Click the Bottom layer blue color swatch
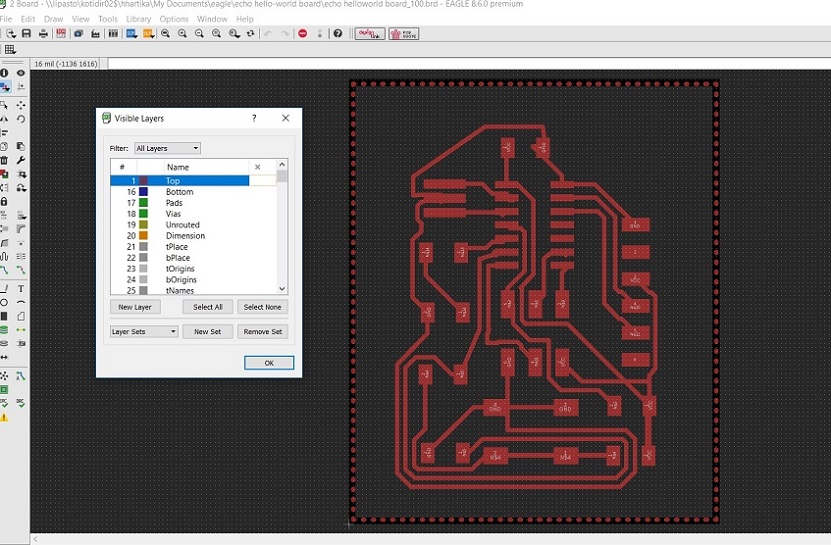Viewport: 831px width, 545px height. pyautogui.click(x=143, y=192)
